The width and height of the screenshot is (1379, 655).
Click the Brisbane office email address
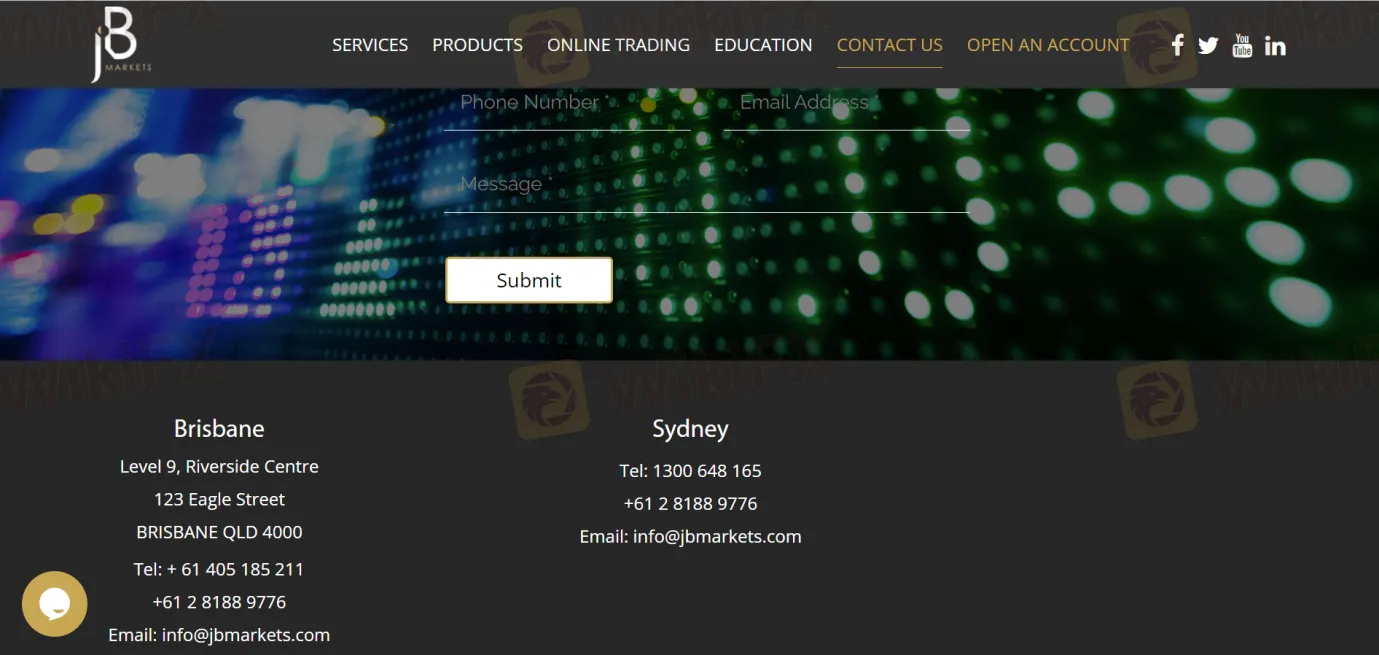click(x=245, y=635)
